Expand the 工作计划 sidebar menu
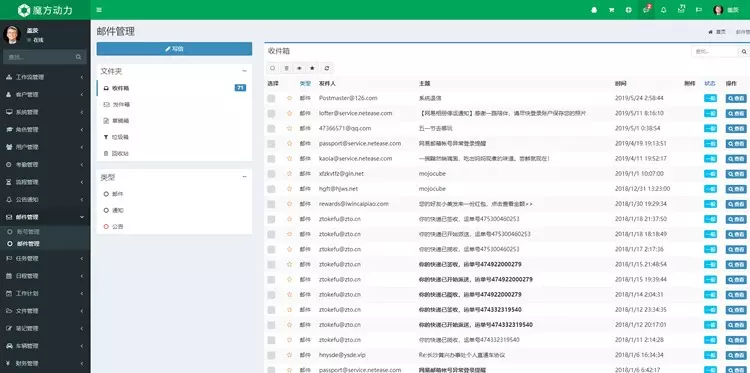 point(45,294)
